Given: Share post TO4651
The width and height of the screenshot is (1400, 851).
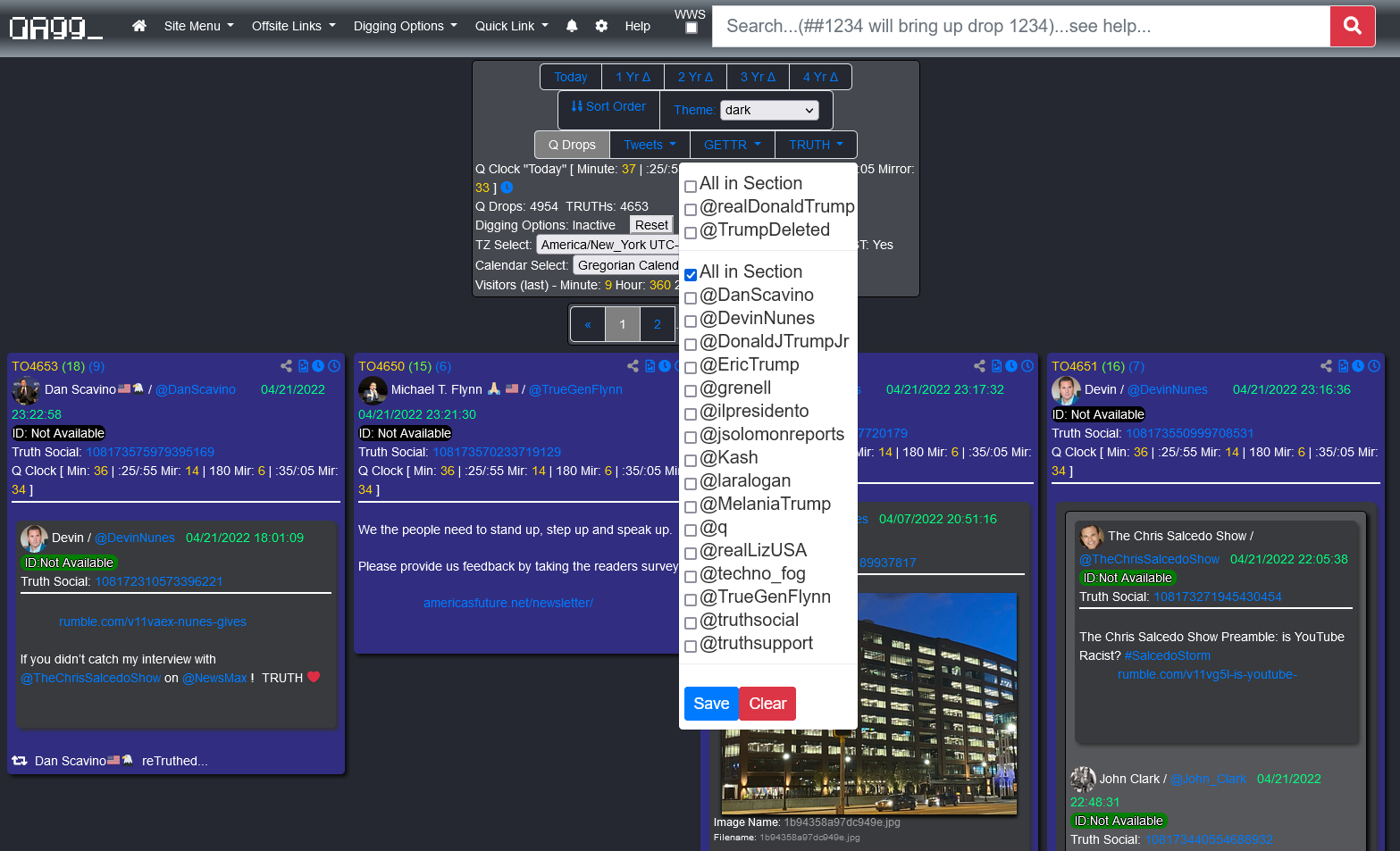Looking at the screenshot, I should (1326, 366).
